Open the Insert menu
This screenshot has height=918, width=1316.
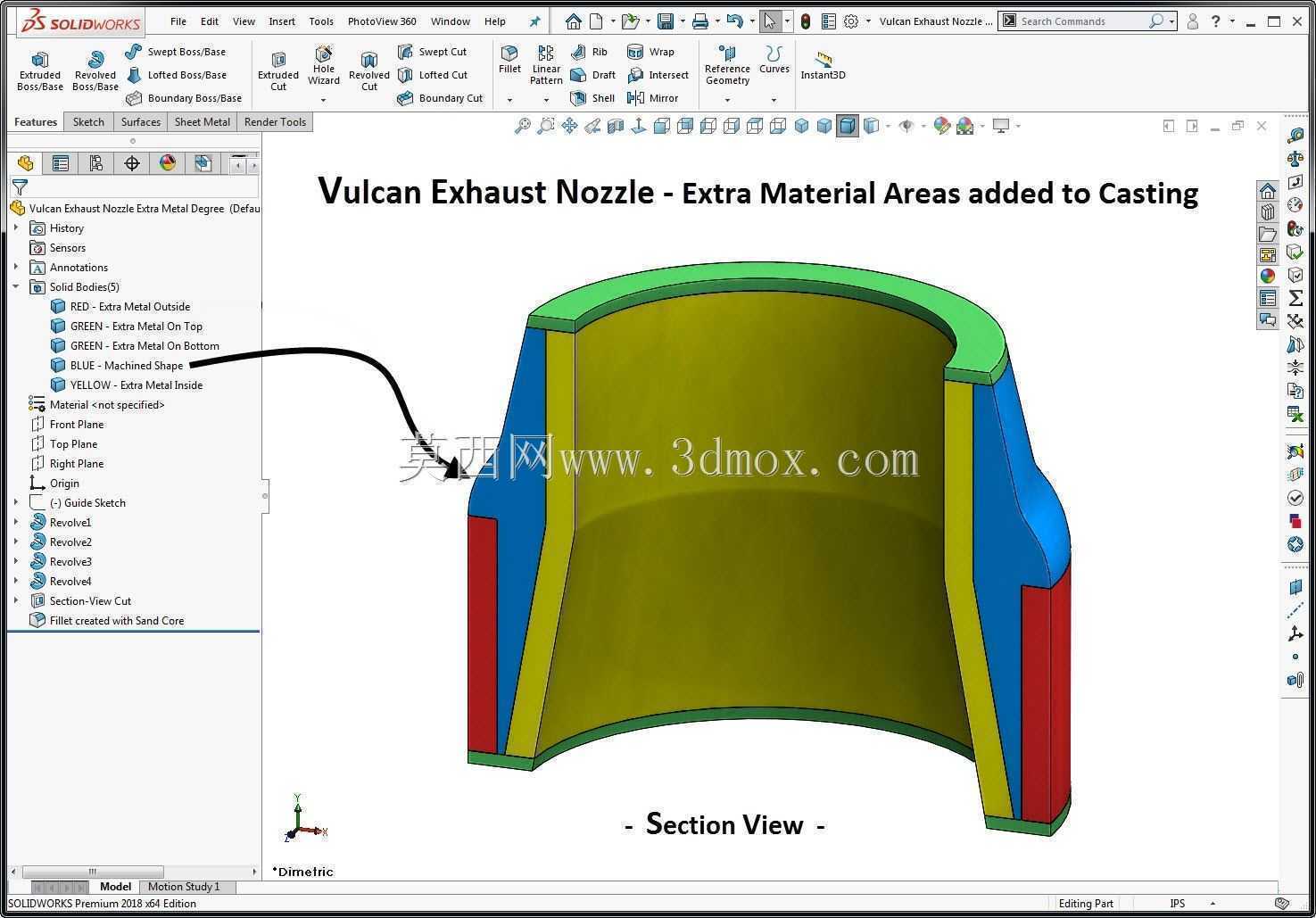pyautogui.click(x=282, y=21)
